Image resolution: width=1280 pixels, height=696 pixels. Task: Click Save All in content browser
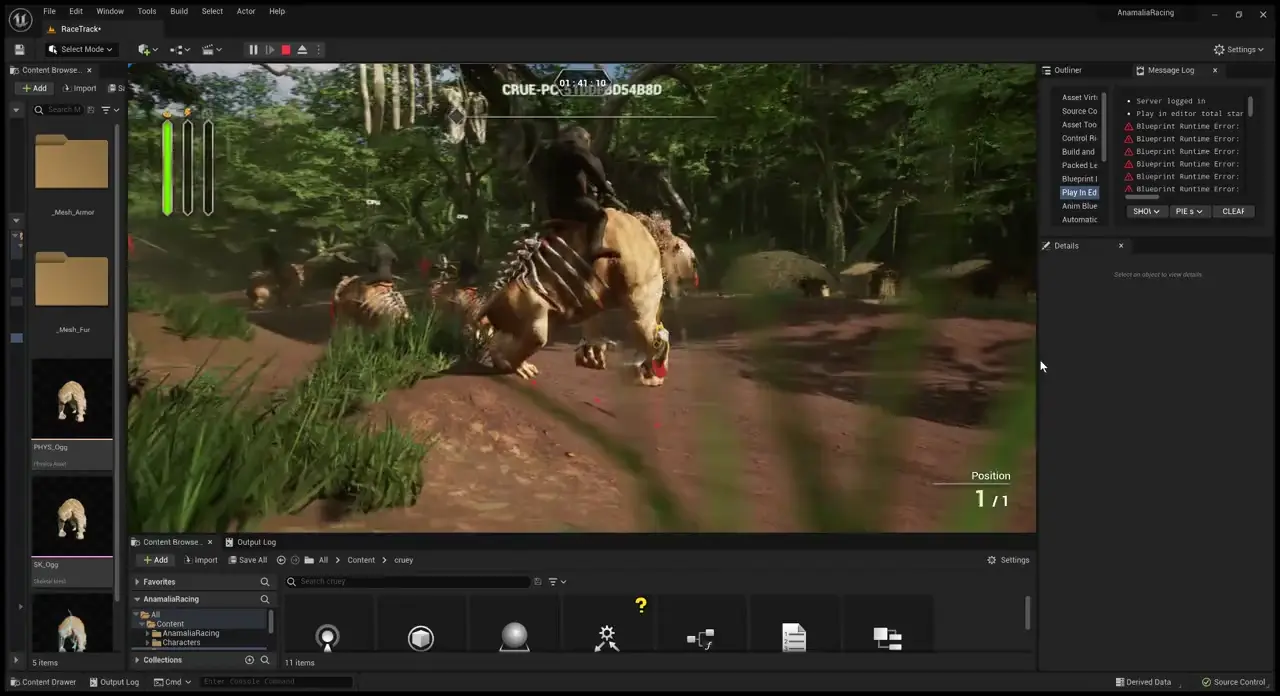click(x=247, y=560)
